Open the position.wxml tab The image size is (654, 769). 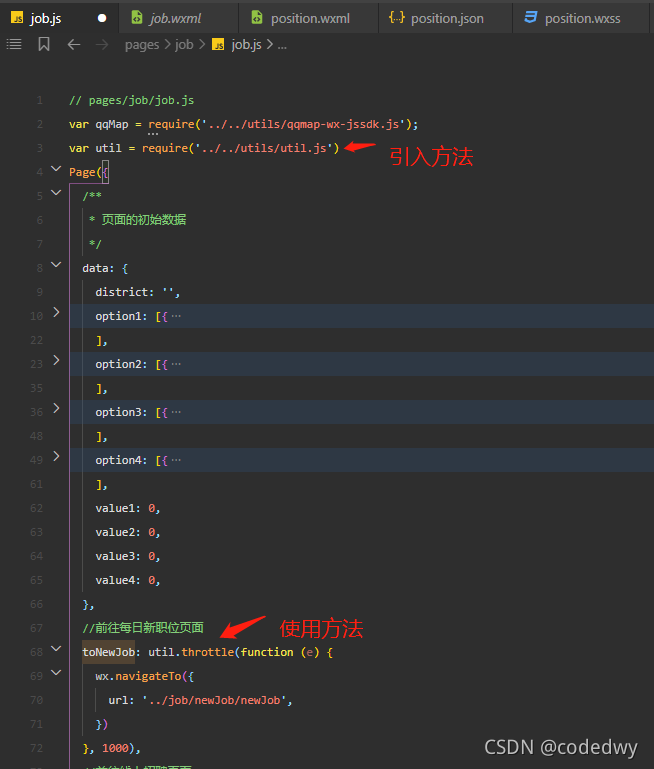coord(308,18)
